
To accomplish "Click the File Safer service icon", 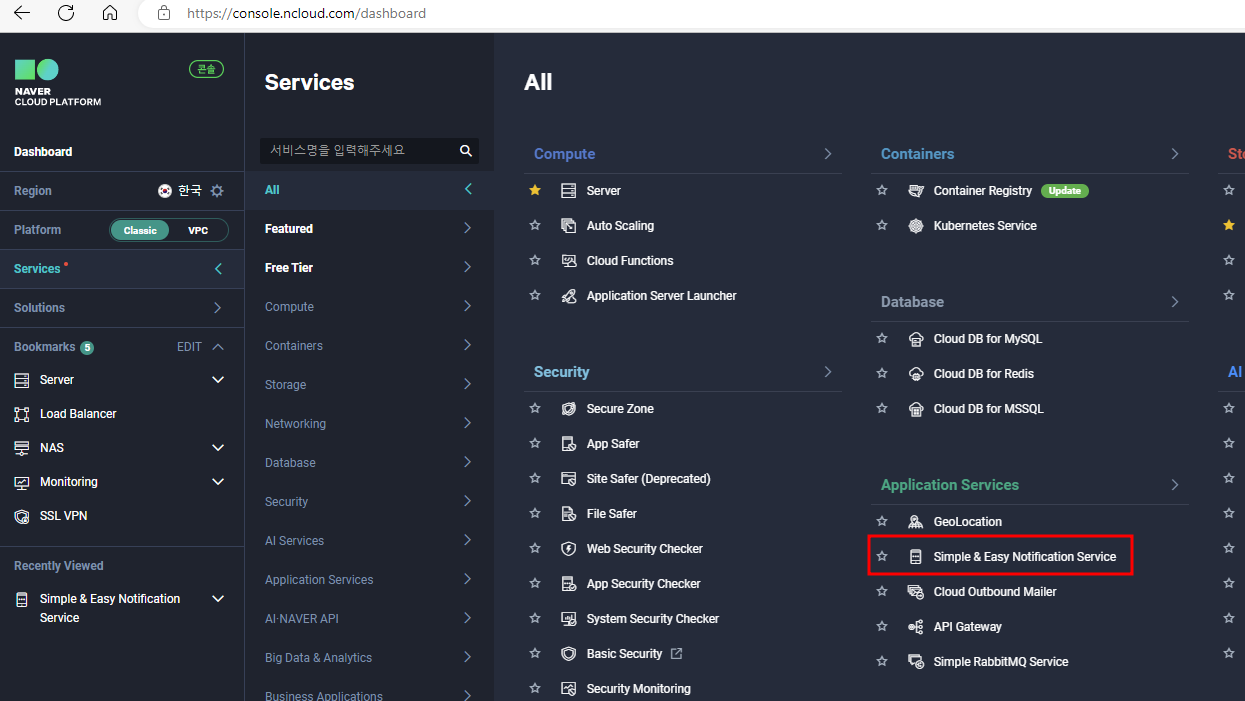I will 569,514.
